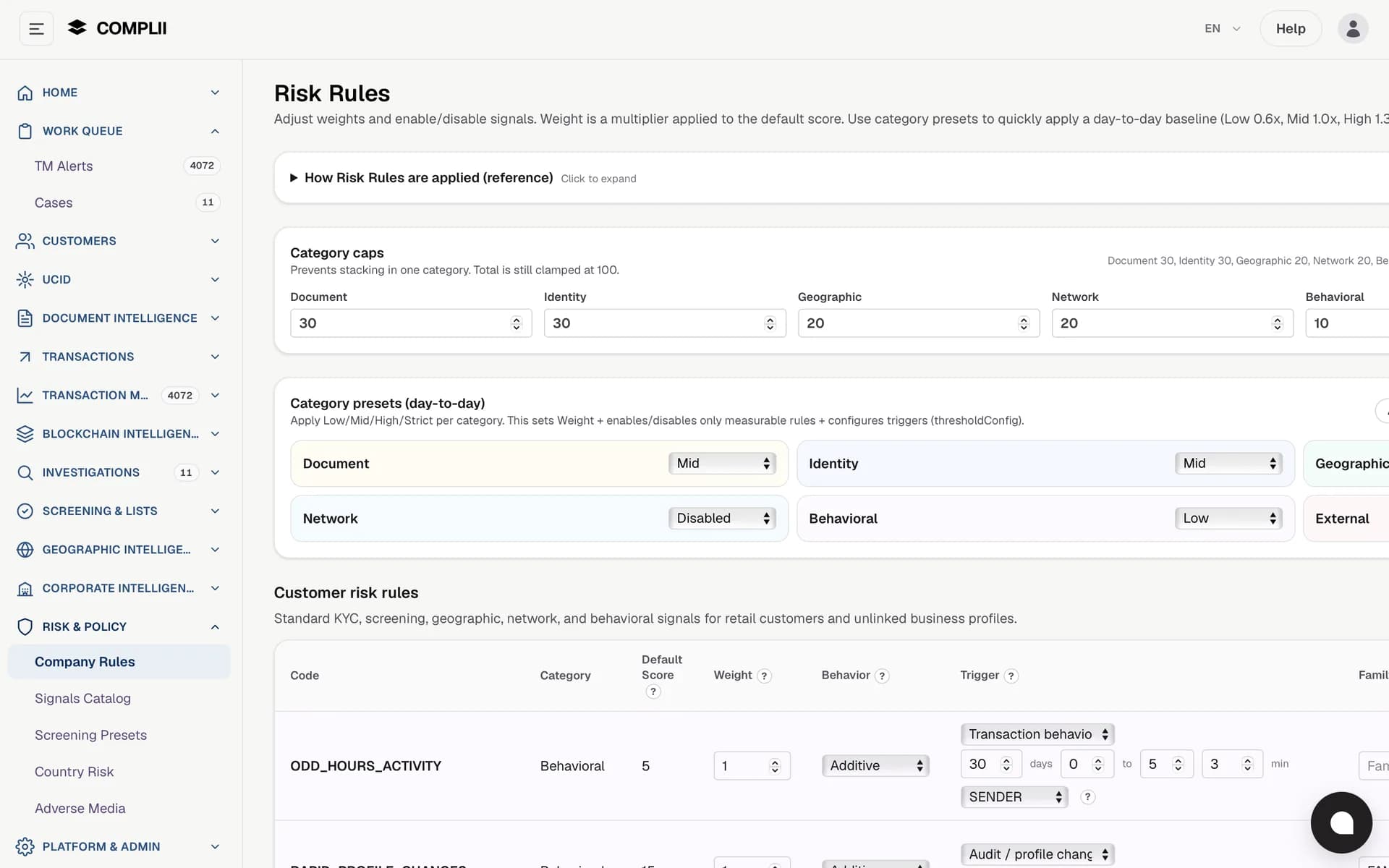Click the Document cap stepper arrows
The image size is (1389, 868).
(517, 323)
